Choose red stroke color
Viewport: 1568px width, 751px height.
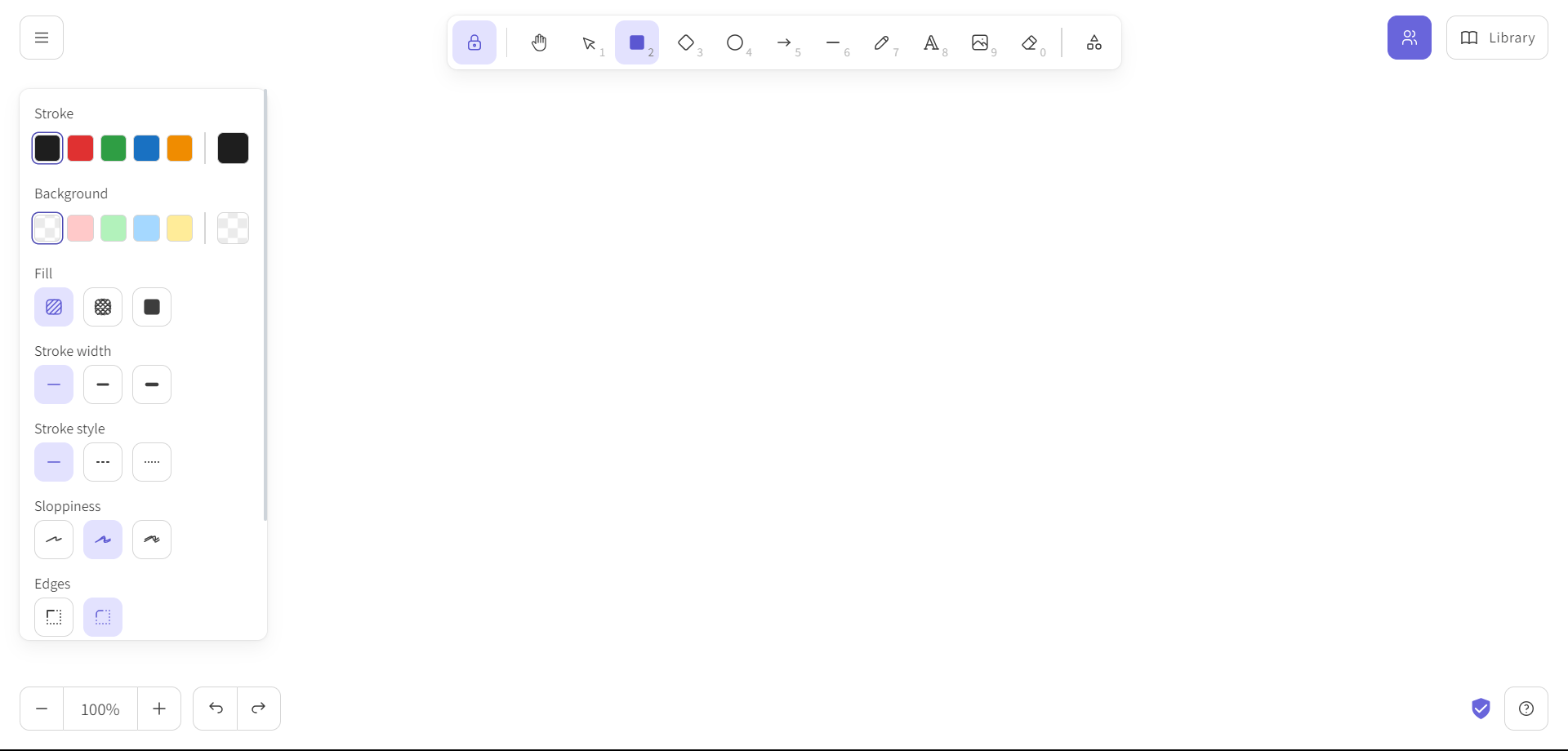[x=80, y=148]
